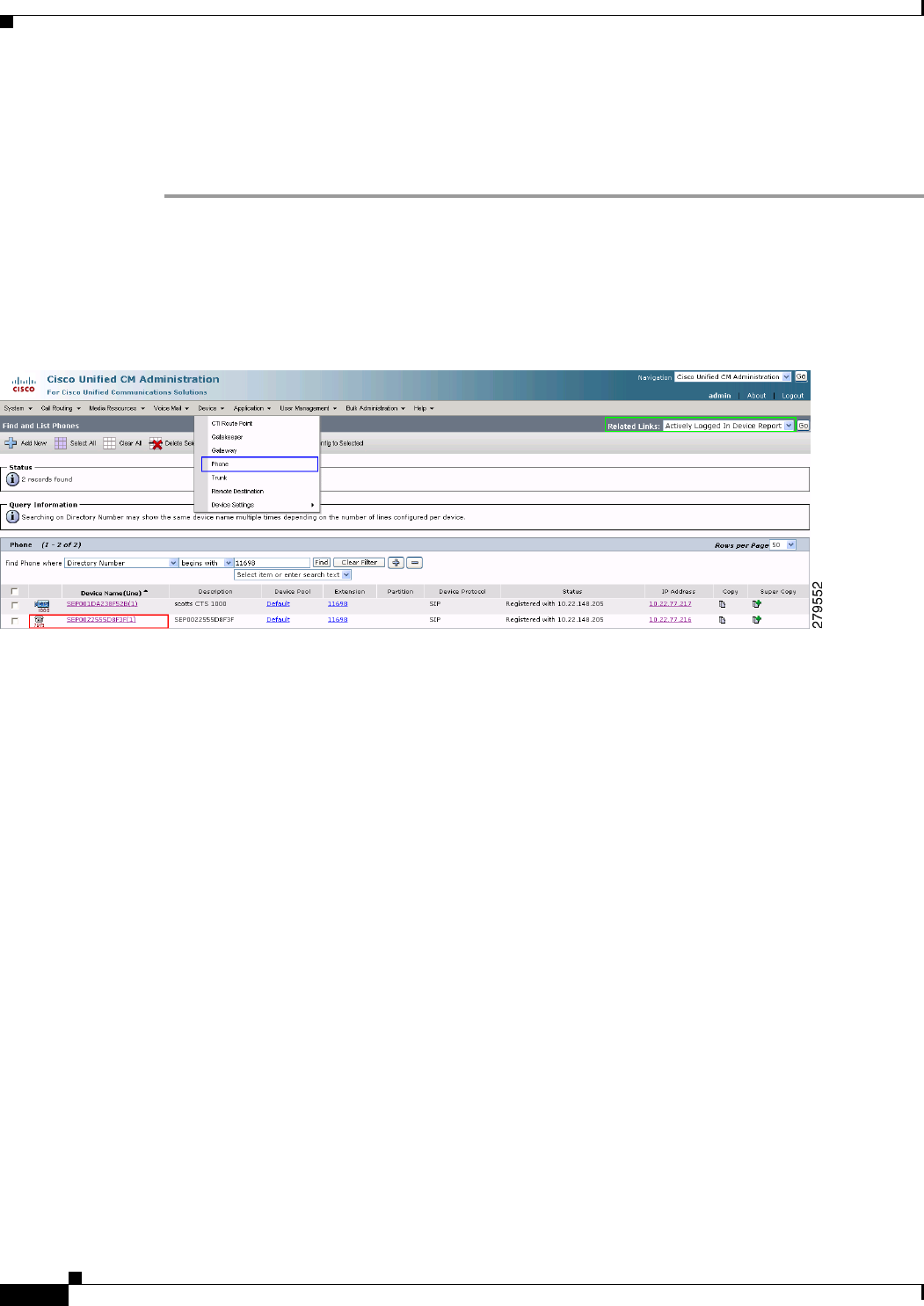Click the Query Information info icon

click(x=12, y=517)
